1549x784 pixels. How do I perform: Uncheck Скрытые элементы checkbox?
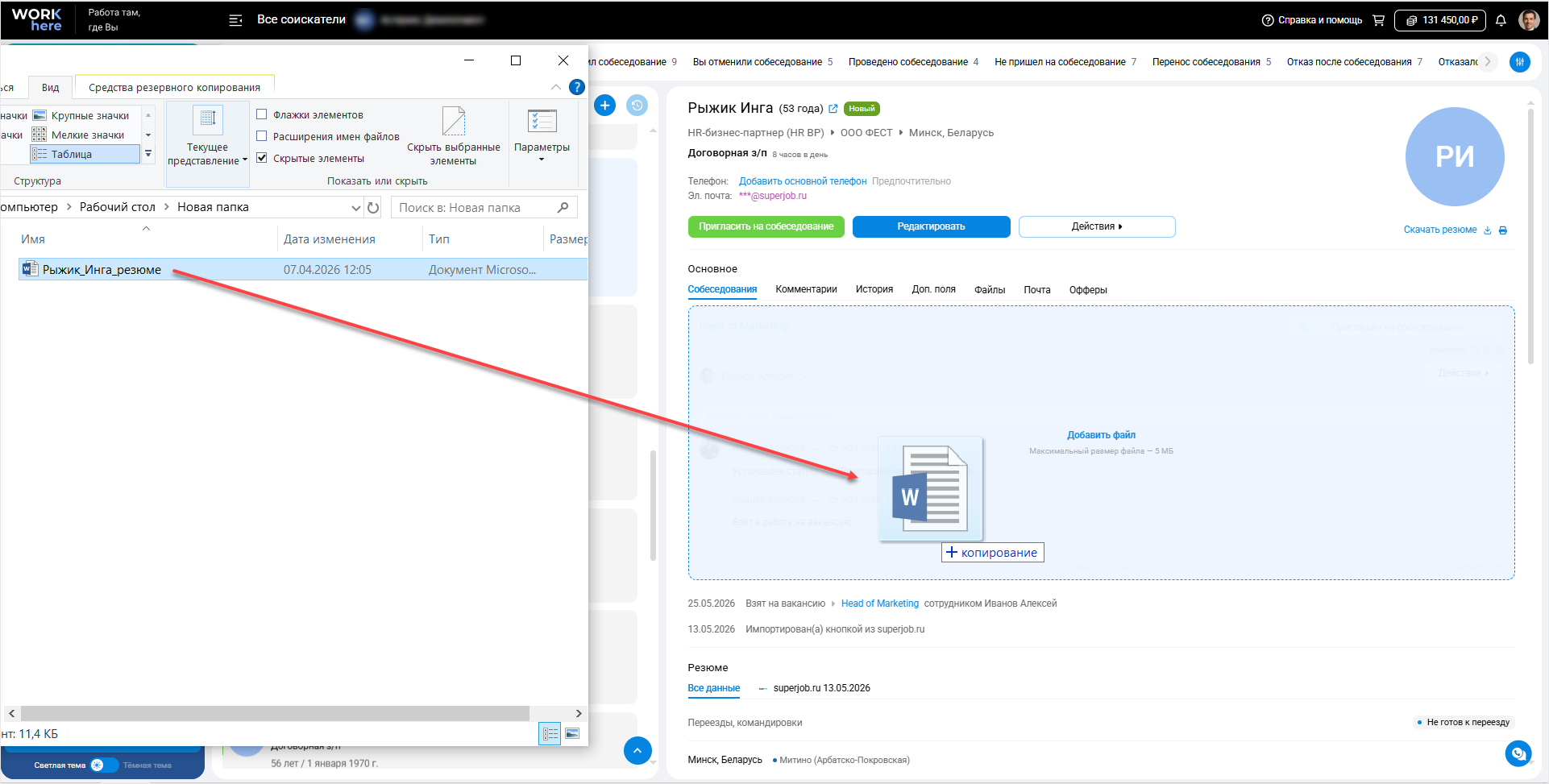tap(261, 158)
